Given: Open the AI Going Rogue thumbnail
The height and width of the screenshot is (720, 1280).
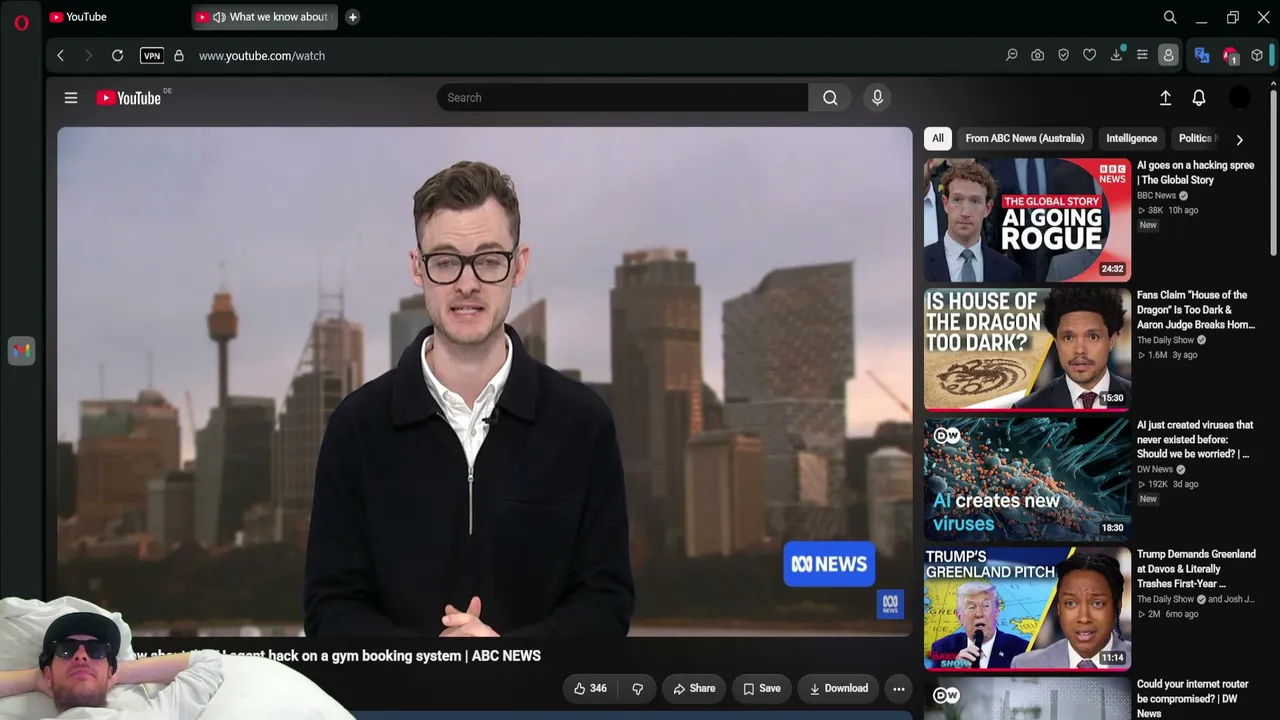Looking at the screenshot, I should click(1027, 220).
